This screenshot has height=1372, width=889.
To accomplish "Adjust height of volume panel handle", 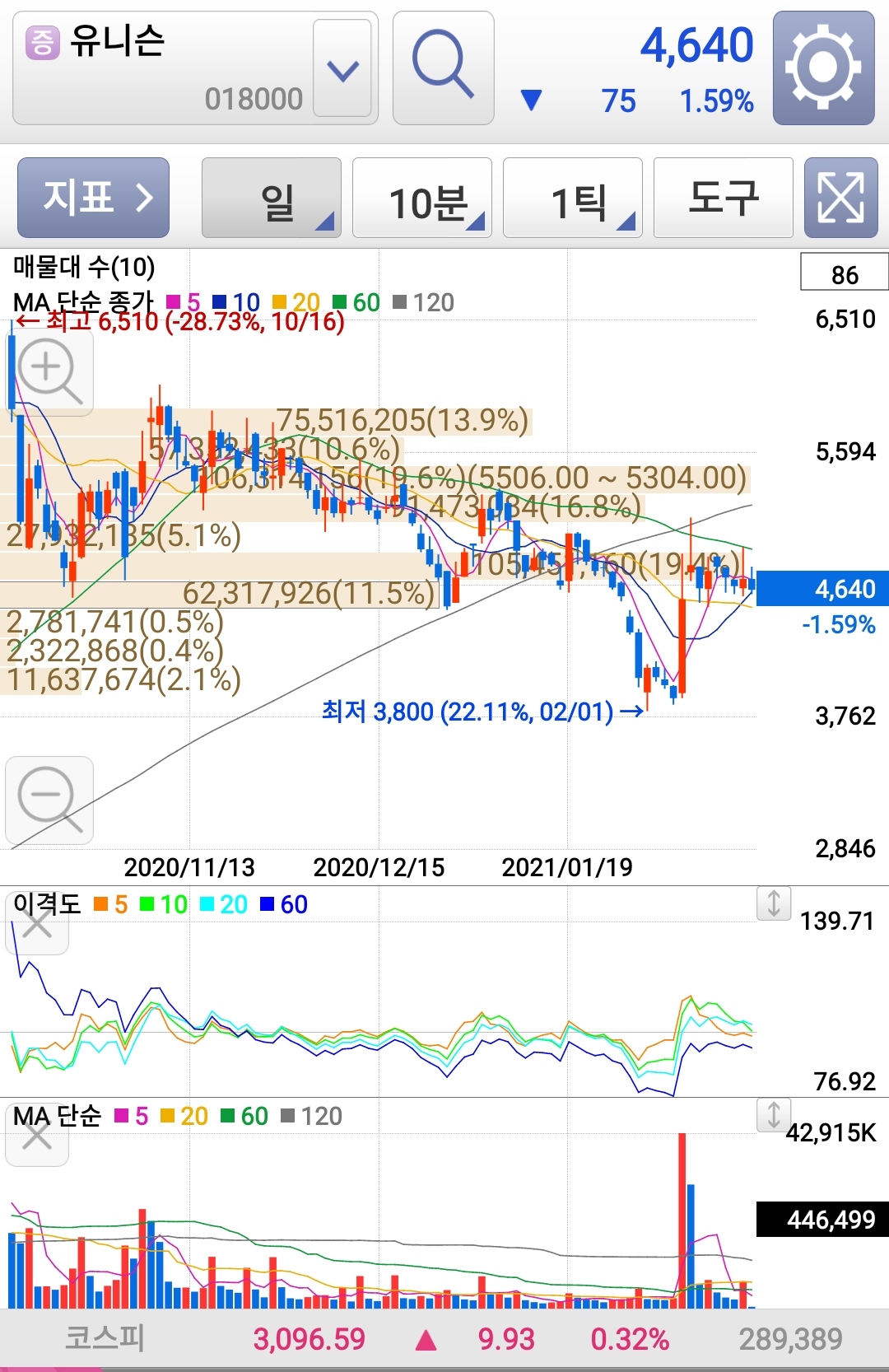I will [774, 1115].
